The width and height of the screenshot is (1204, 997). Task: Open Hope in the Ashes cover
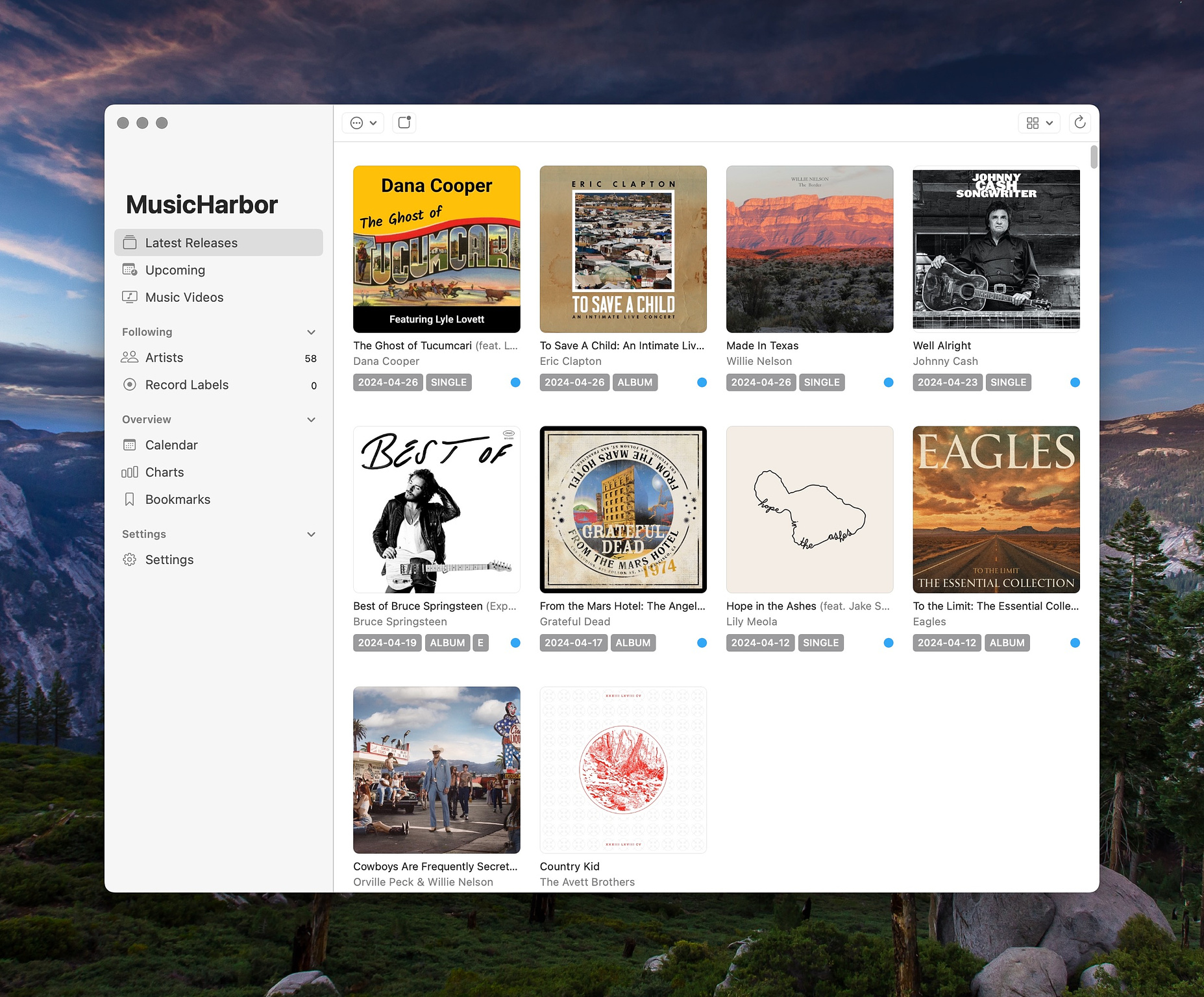click(x=810, y=510)
